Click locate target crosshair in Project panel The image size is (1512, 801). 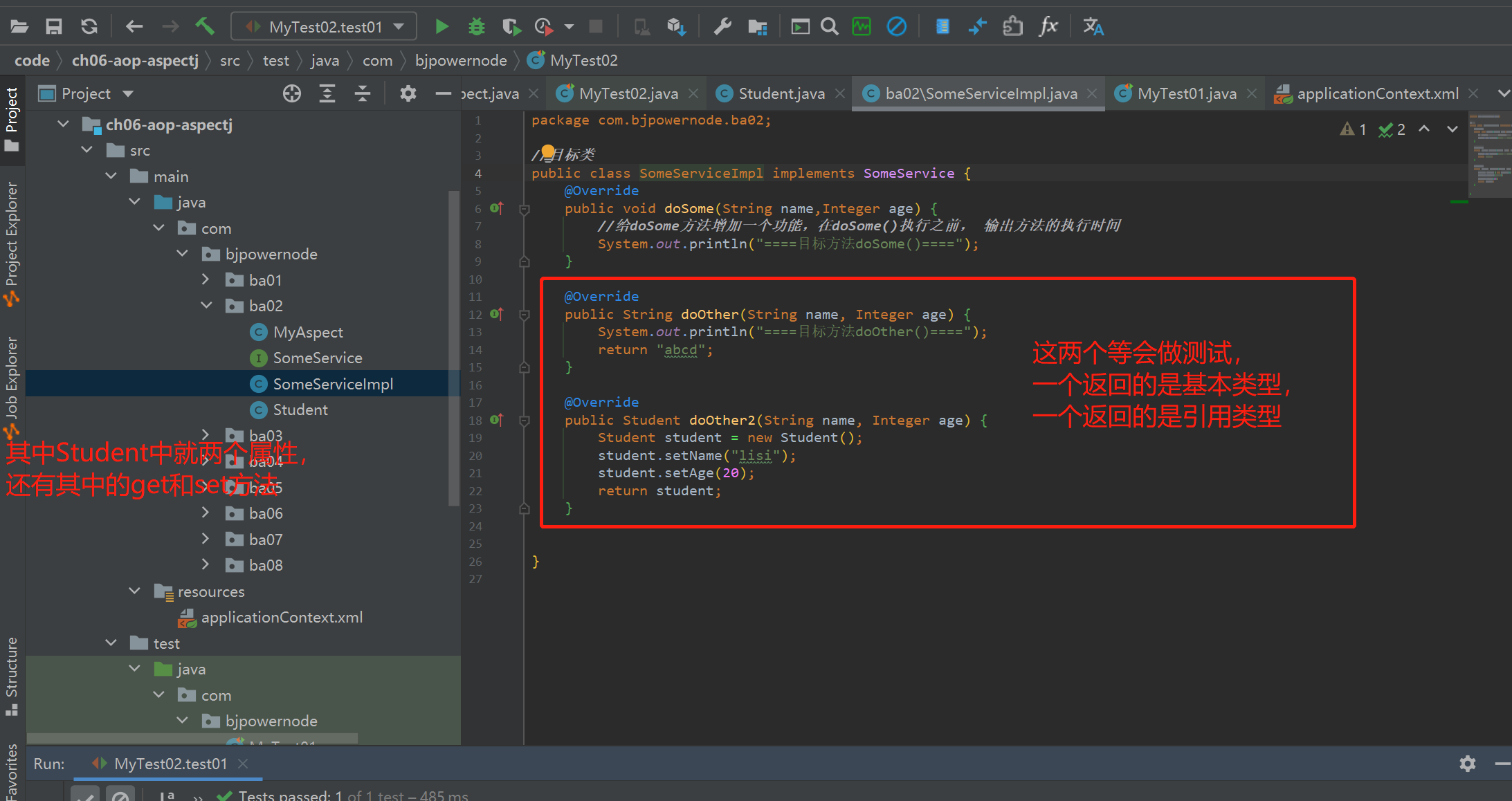tap(292, 93)
